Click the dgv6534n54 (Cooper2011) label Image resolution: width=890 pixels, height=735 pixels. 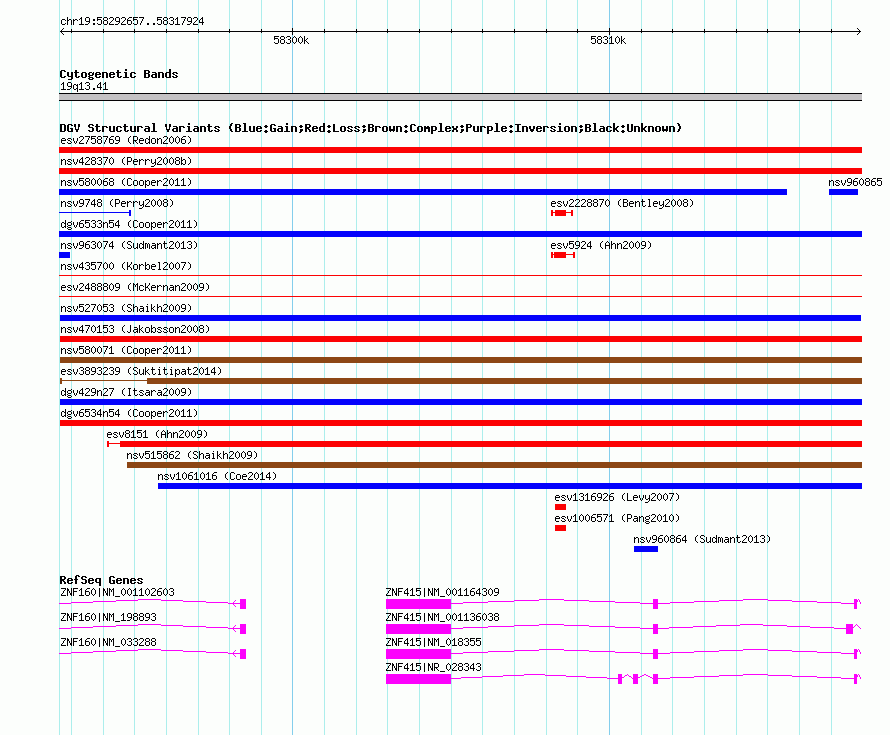click(x=129, y=413)
